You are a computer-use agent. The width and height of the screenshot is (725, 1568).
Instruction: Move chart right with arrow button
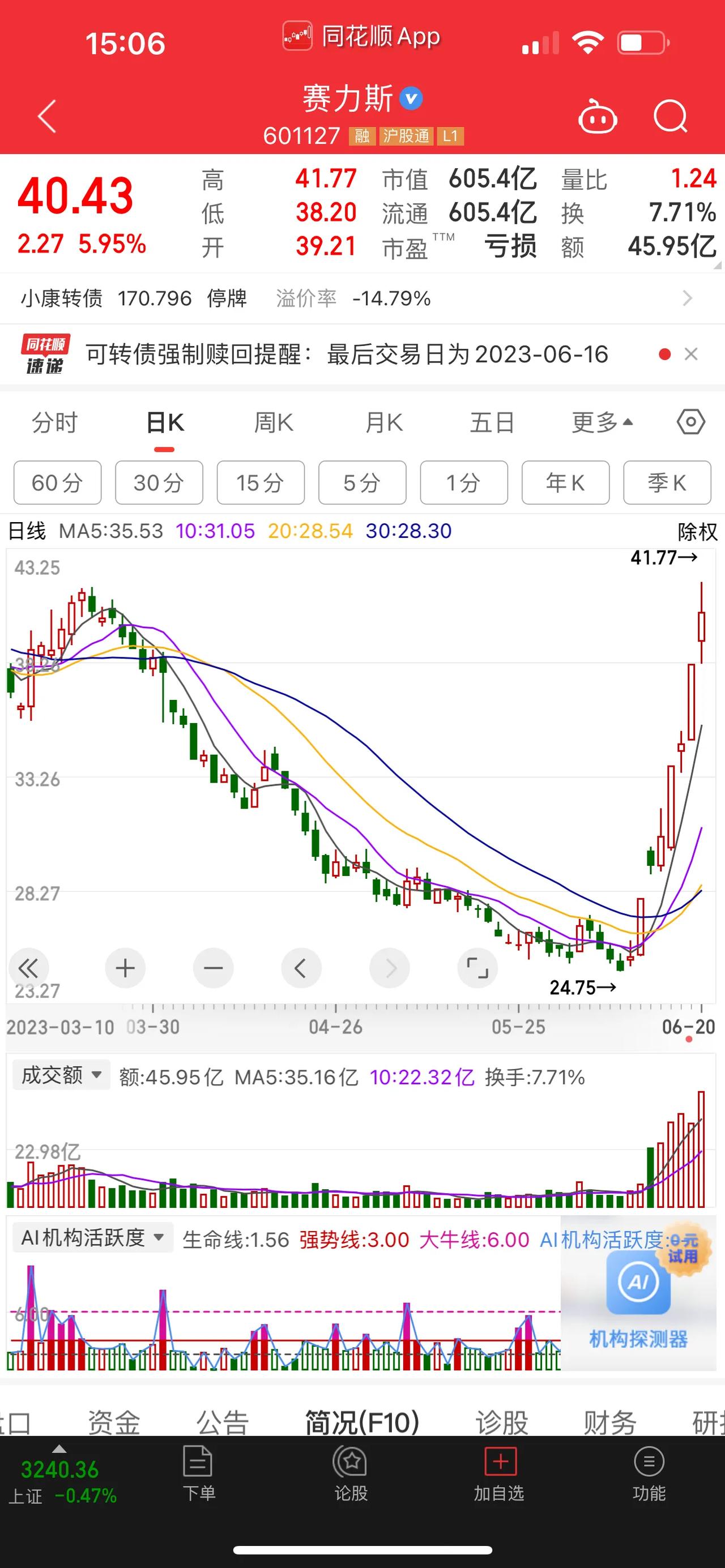point(390,968)
